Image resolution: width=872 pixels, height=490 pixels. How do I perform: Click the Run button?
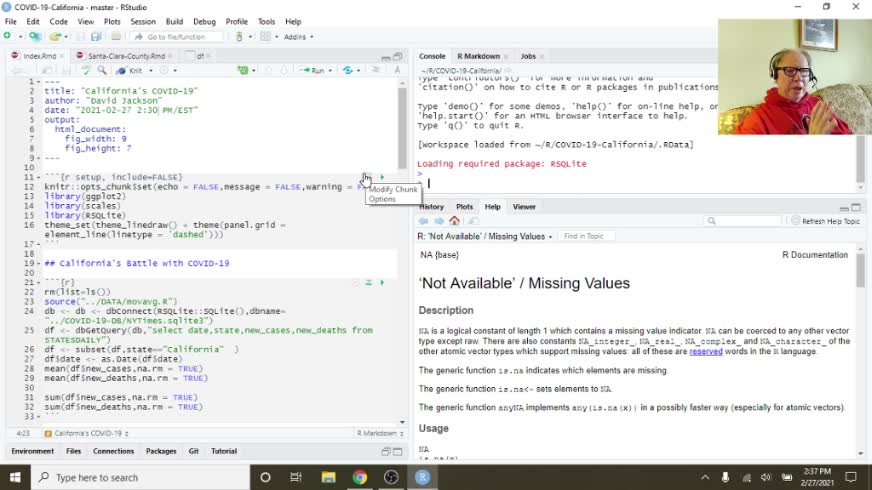(x=313, y=71)
